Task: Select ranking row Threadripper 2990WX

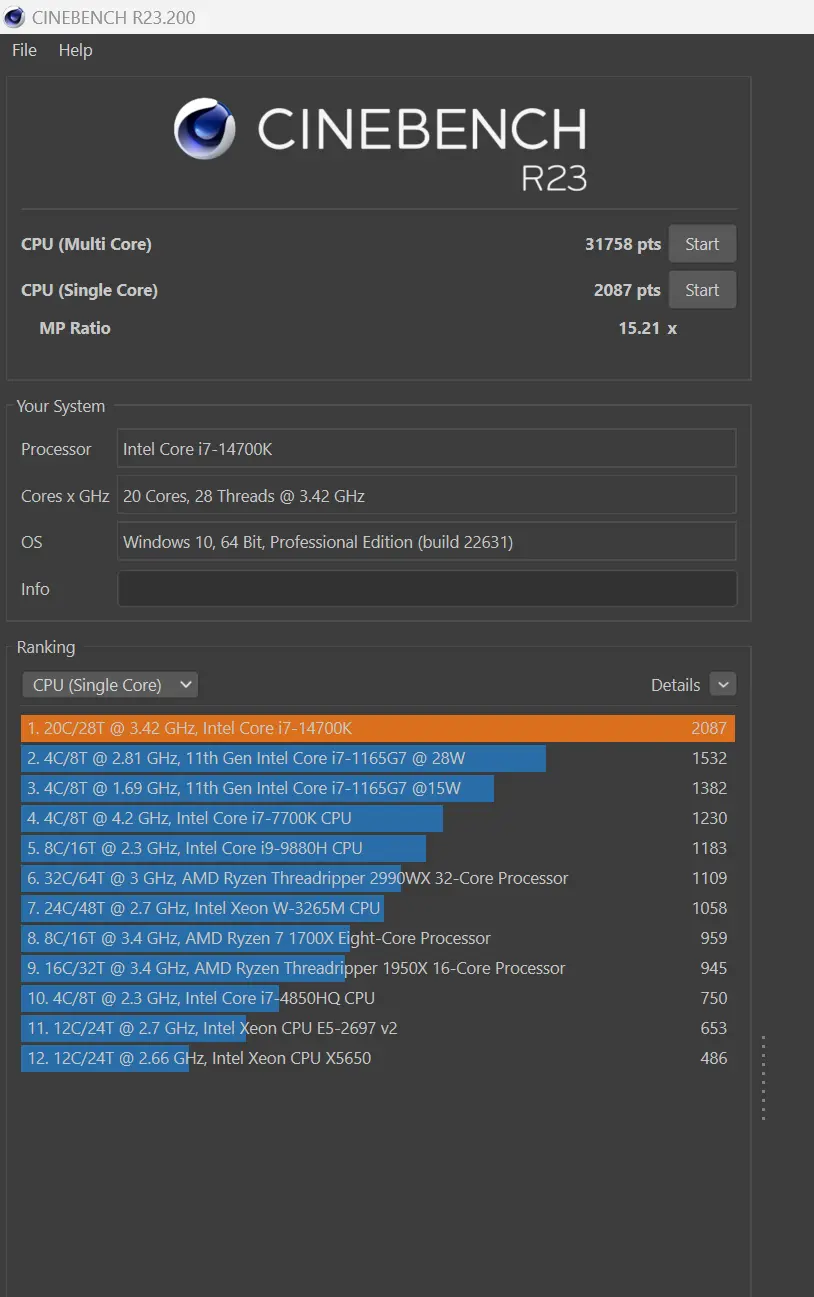Action: pos(378,878)
